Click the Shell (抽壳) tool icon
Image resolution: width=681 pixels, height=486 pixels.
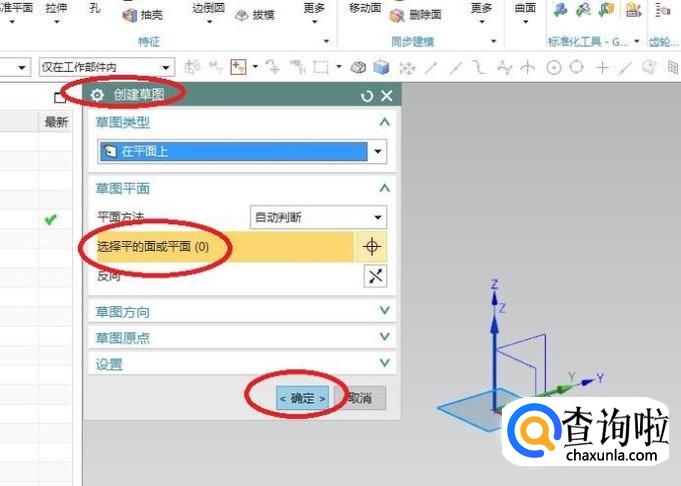pos(130,16)
